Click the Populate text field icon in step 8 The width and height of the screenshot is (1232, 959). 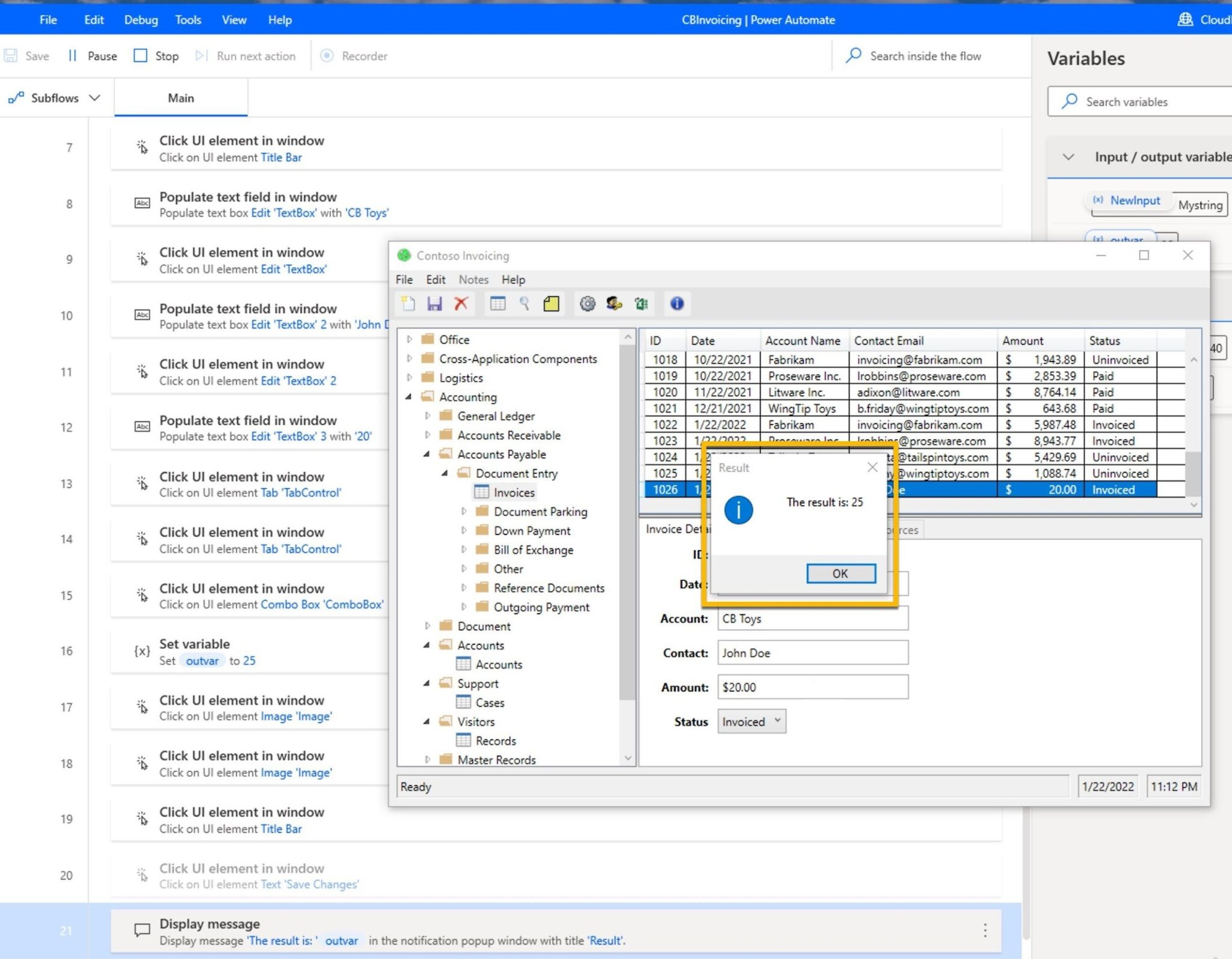142,203
